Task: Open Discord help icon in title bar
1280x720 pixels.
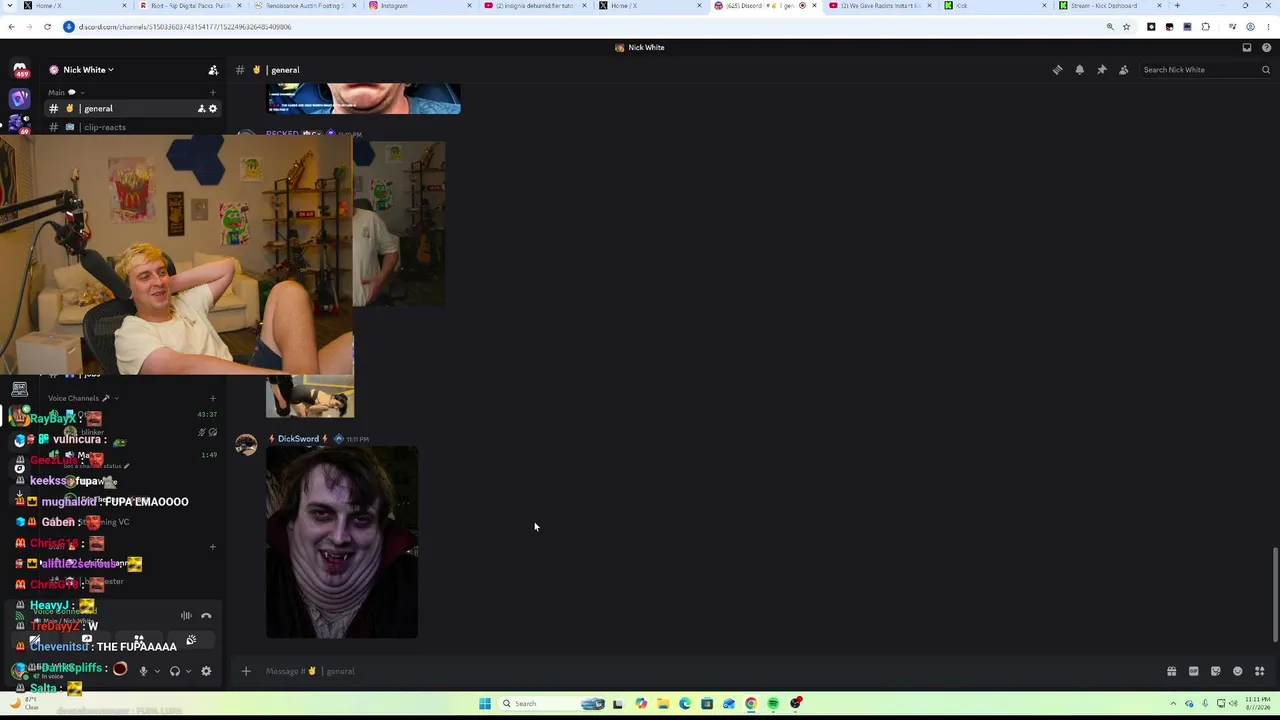Action: tap(1267, 48)
